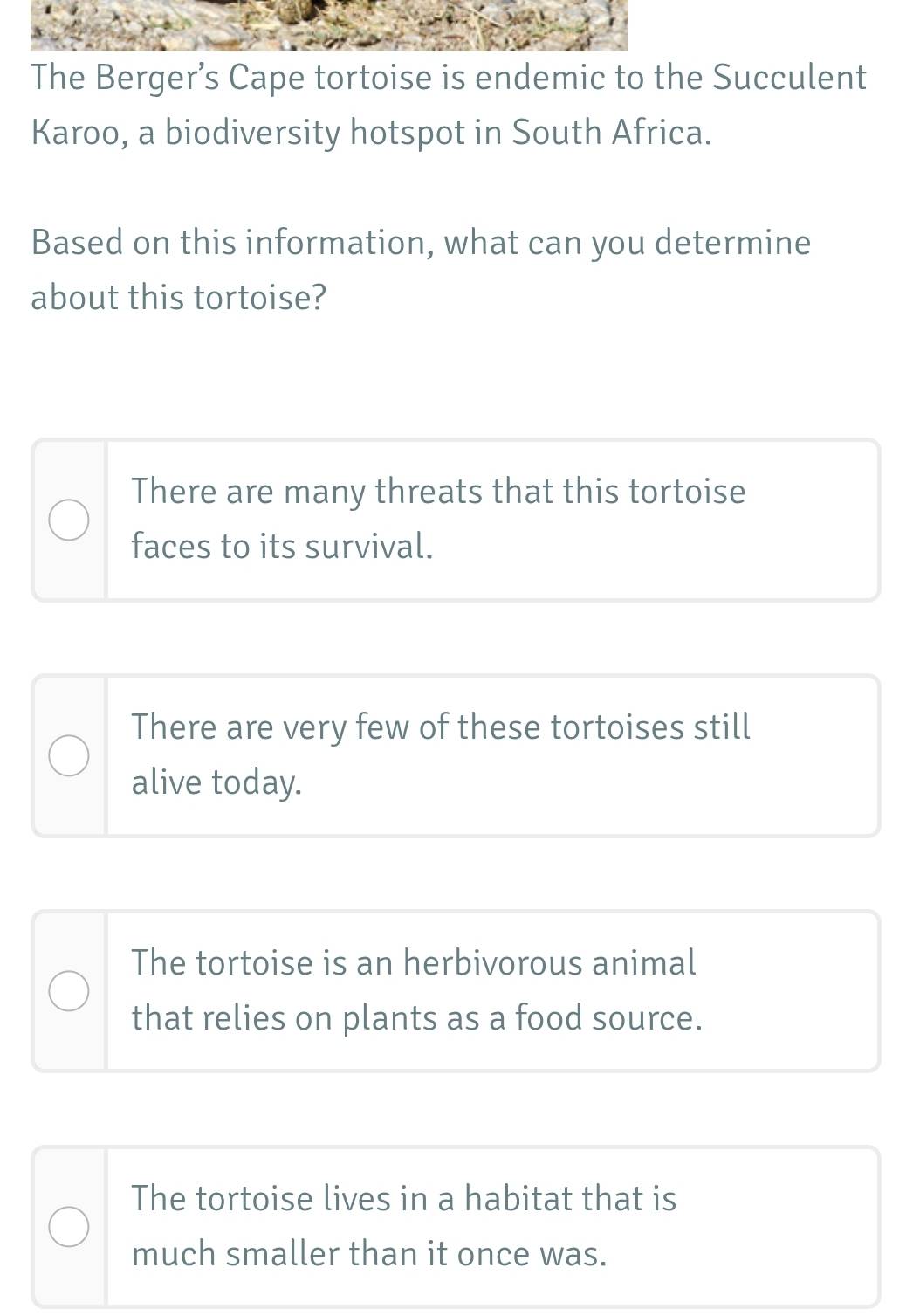The width and height of the screenshot is (913, 1316).
Task: Select the radio for 'habitat much smaller' answer
Action: (x=69, y=1227)
